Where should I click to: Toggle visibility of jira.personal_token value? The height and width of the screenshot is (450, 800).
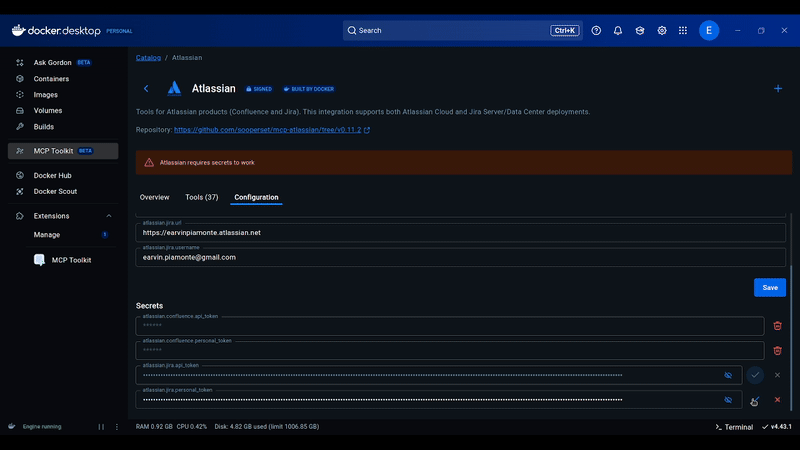point(728,400)
